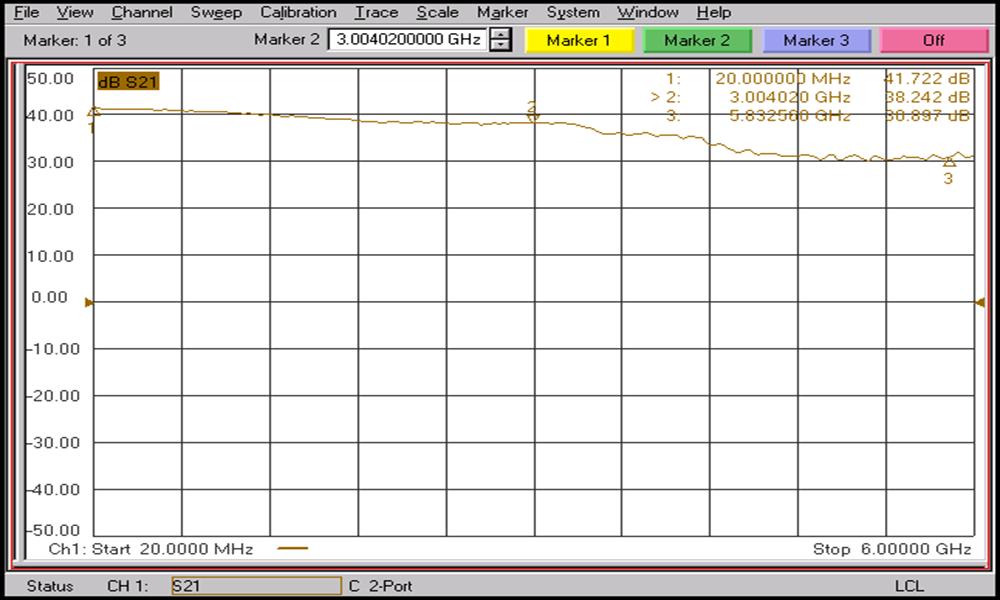Viewport: 1000px width, 600px height.
Task: Open the Calibration menu
Action: pos(298,13)
